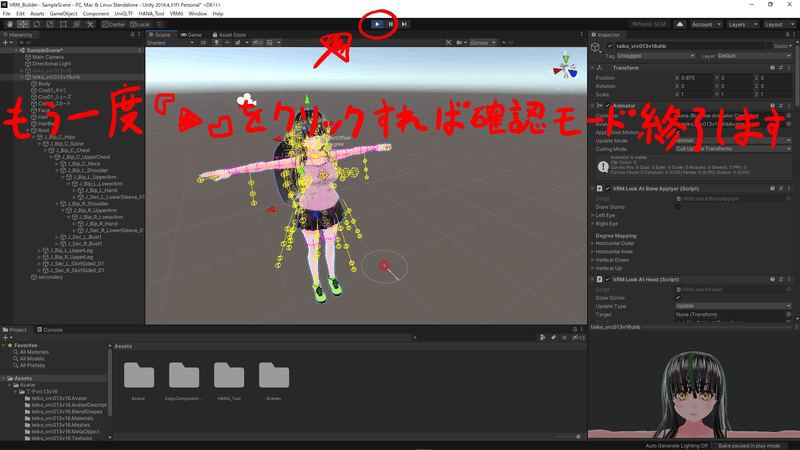
Task: Open the Avatar folder in Assets
Action: [139, 381]
